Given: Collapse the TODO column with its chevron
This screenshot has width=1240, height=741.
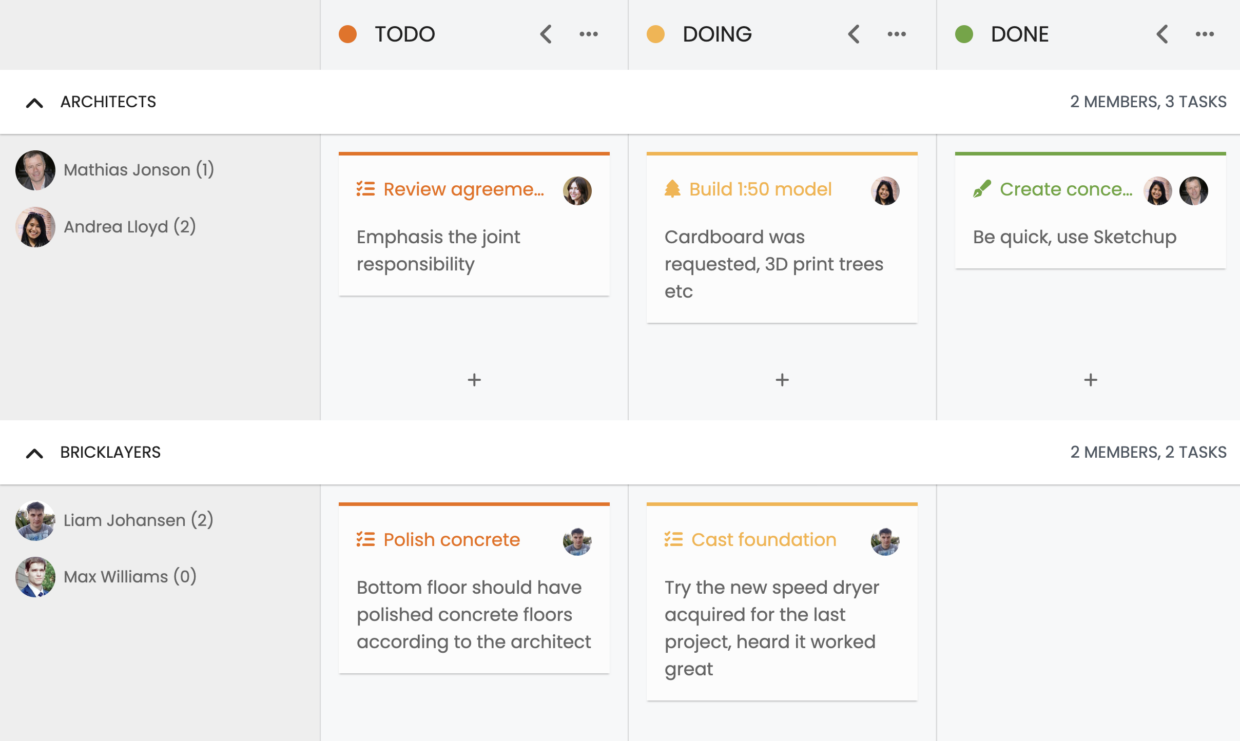Looking at the screenshot, I should point(546,34).
